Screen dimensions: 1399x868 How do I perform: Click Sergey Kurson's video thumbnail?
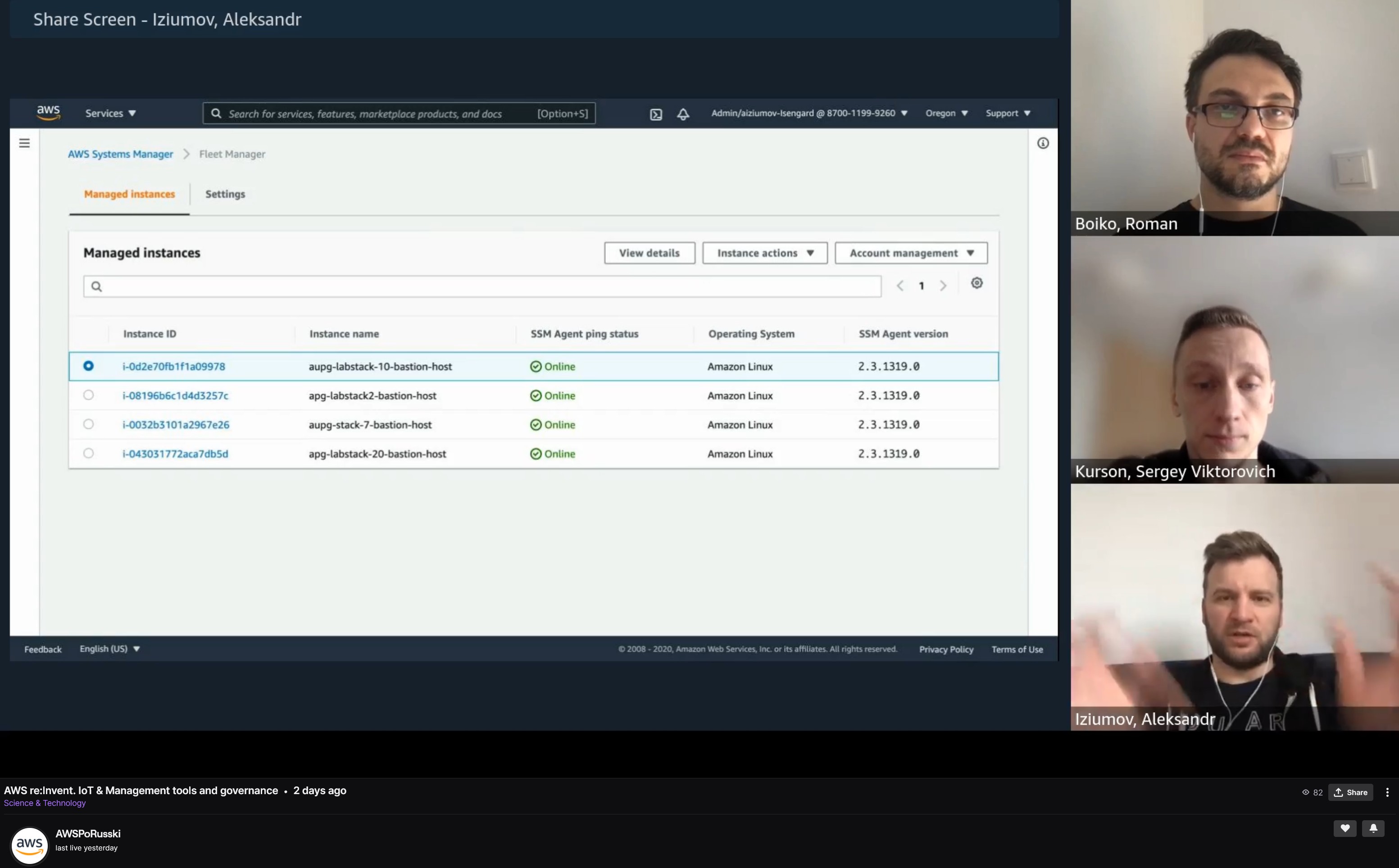tap(1234, 360)
